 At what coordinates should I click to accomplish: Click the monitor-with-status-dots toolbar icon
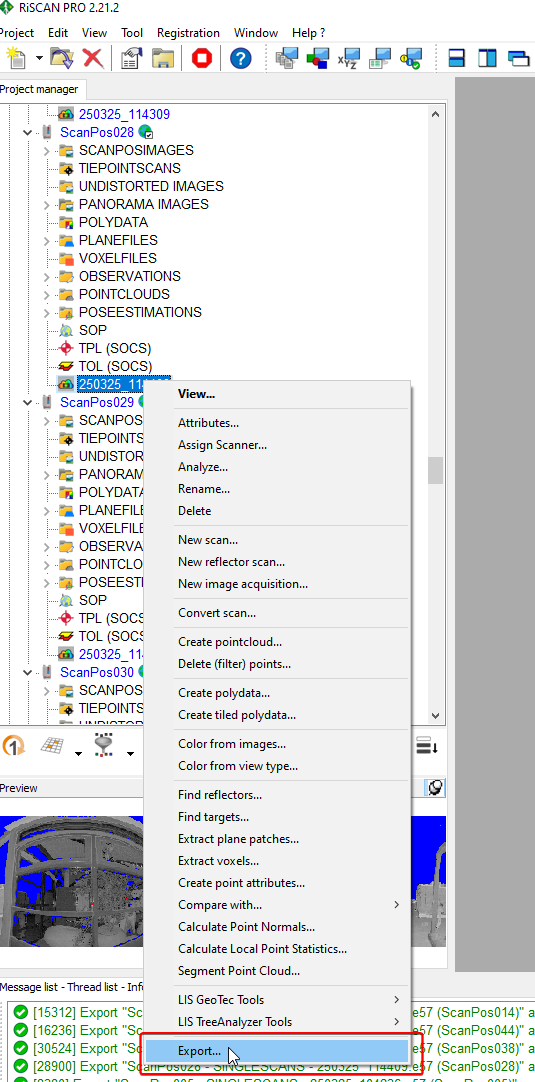click(411, 58)
